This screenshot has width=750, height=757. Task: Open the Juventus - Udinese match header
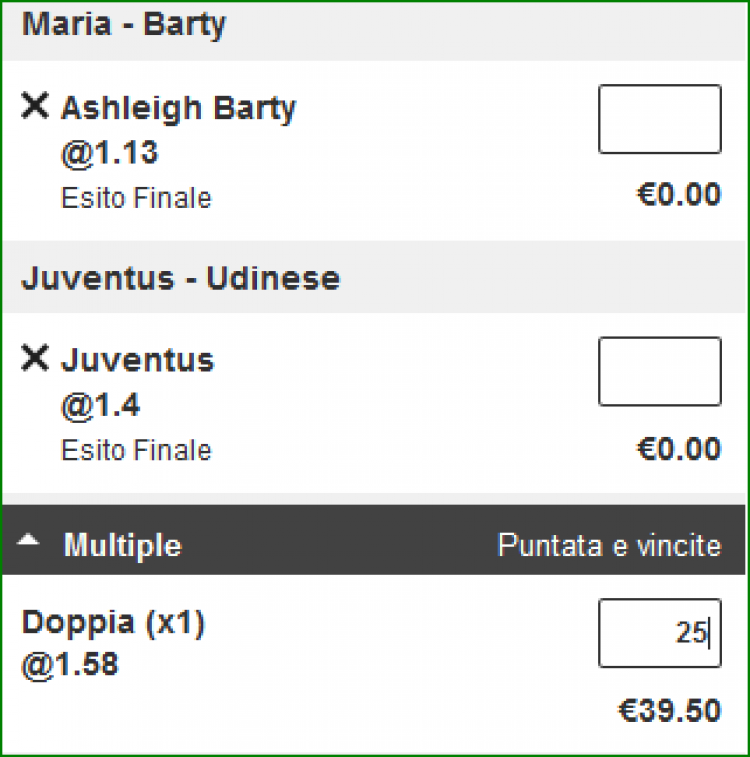180,278
